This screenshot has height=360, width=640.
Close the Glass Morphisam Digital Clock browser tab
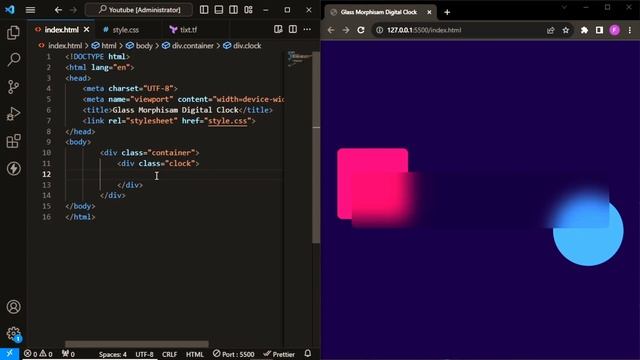(x=429, y=12)
